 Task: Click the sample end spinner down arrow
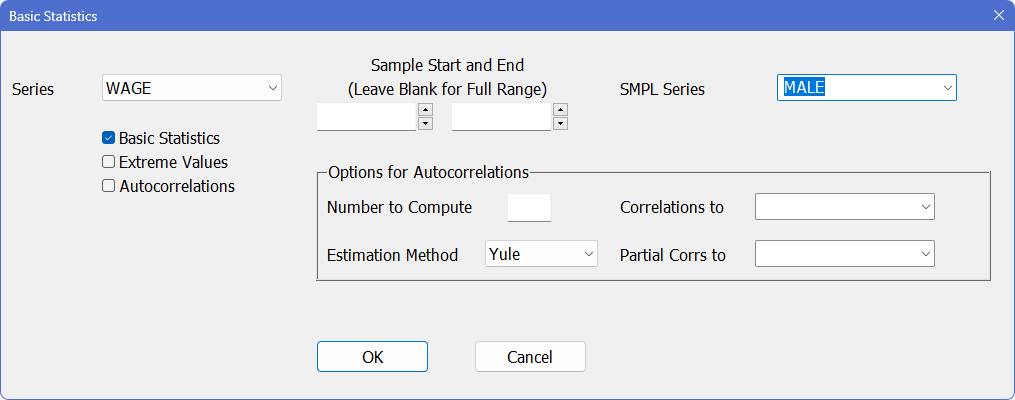pyautogui.click(x=560, y=123)
